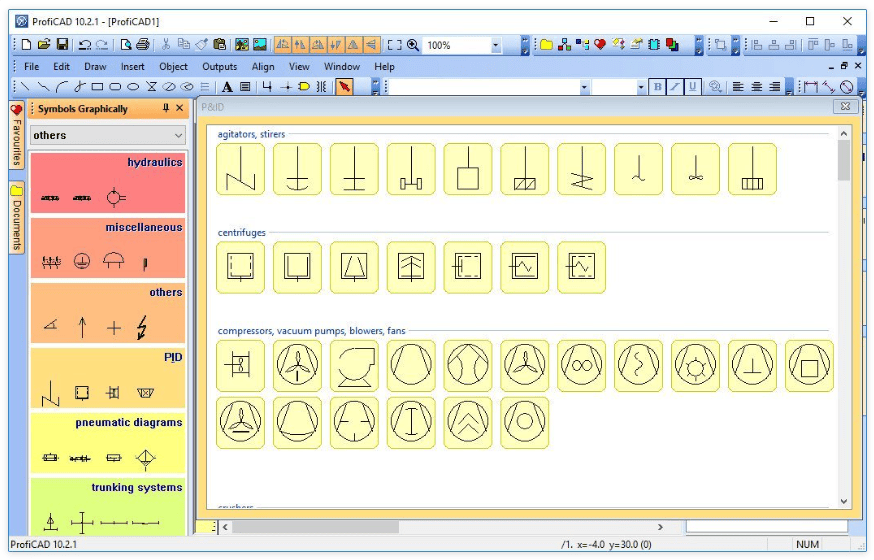874x560 pixels.
Task: Select the ellipse drawing tool
Action: (x=133, y=86)
